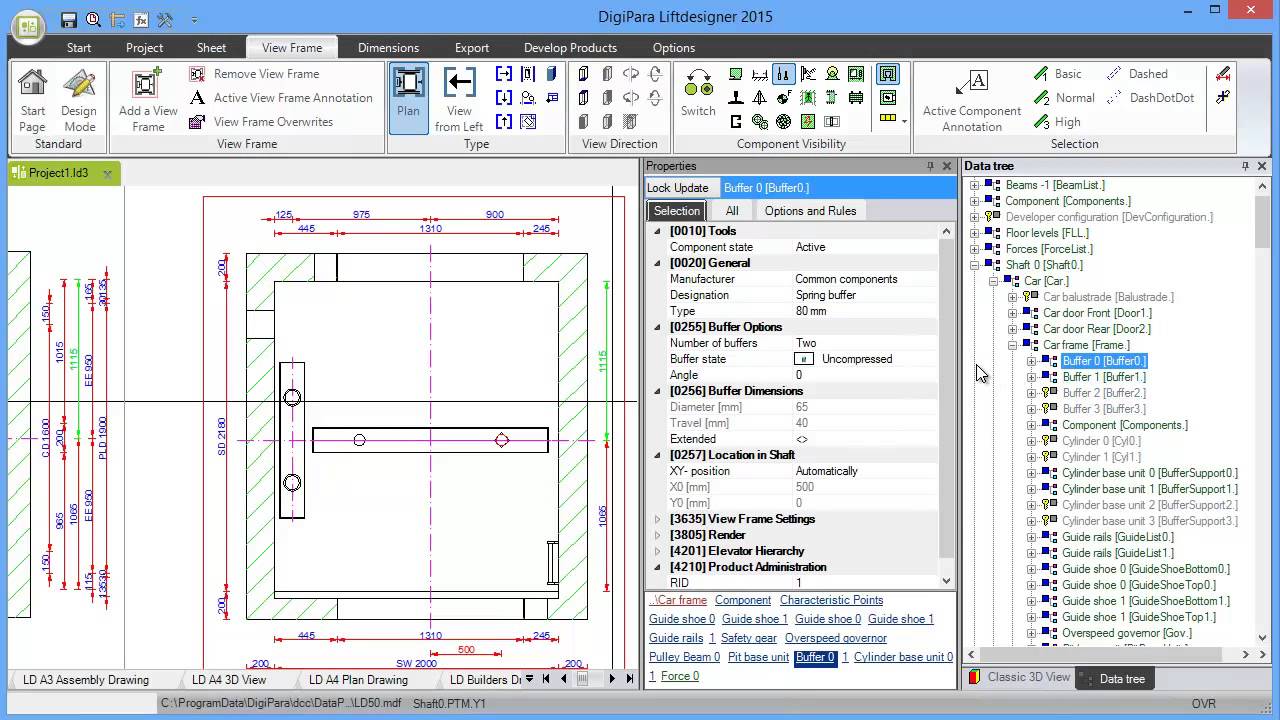The width and height of the screenshot is (1280, 720).
Task: Collapse the Shaft 0 tree node
Action: (x=975, y=265)
